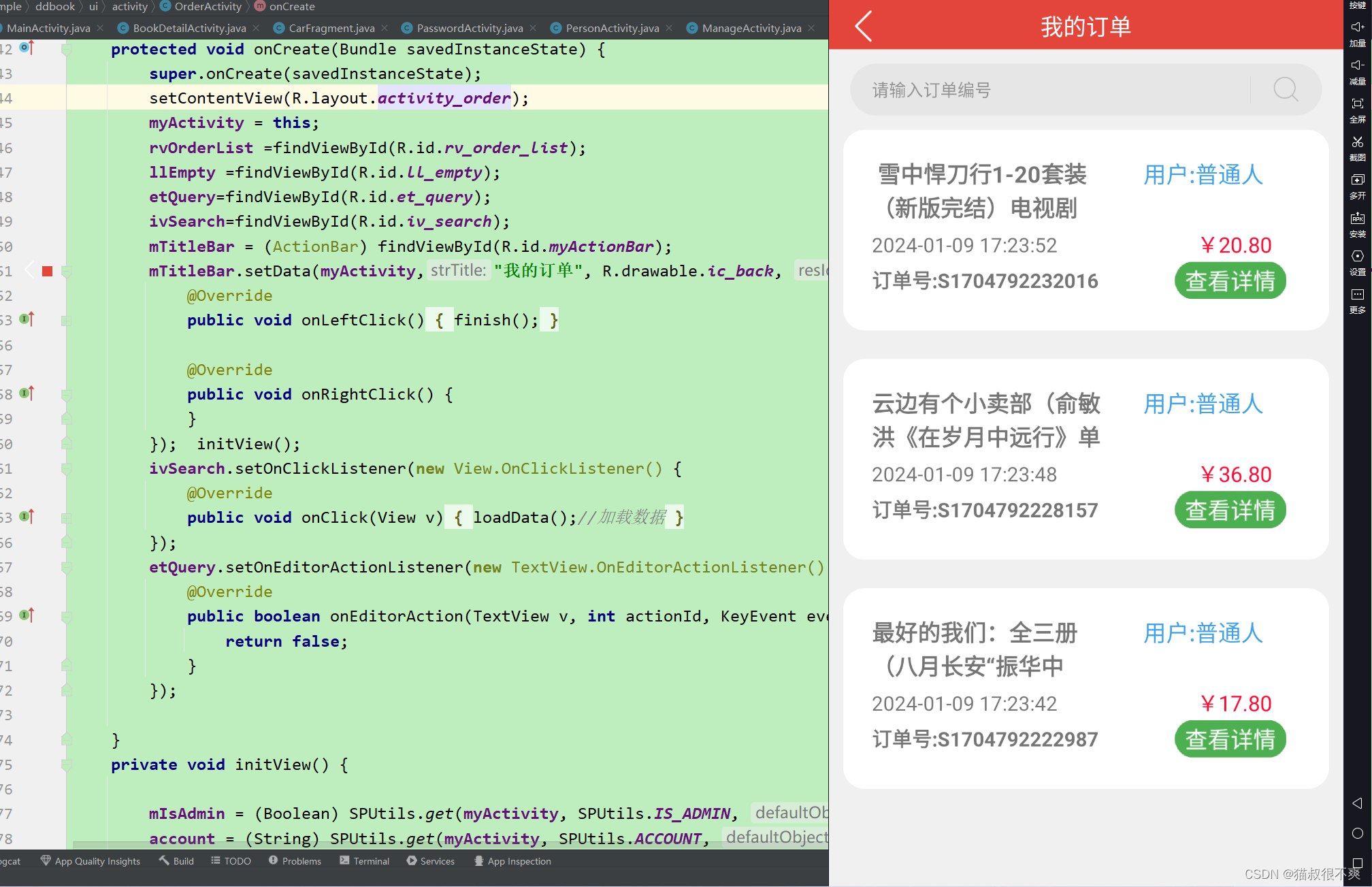
Task: Open emulator more (更多) options icon
Action: [x=1357, y=294]
